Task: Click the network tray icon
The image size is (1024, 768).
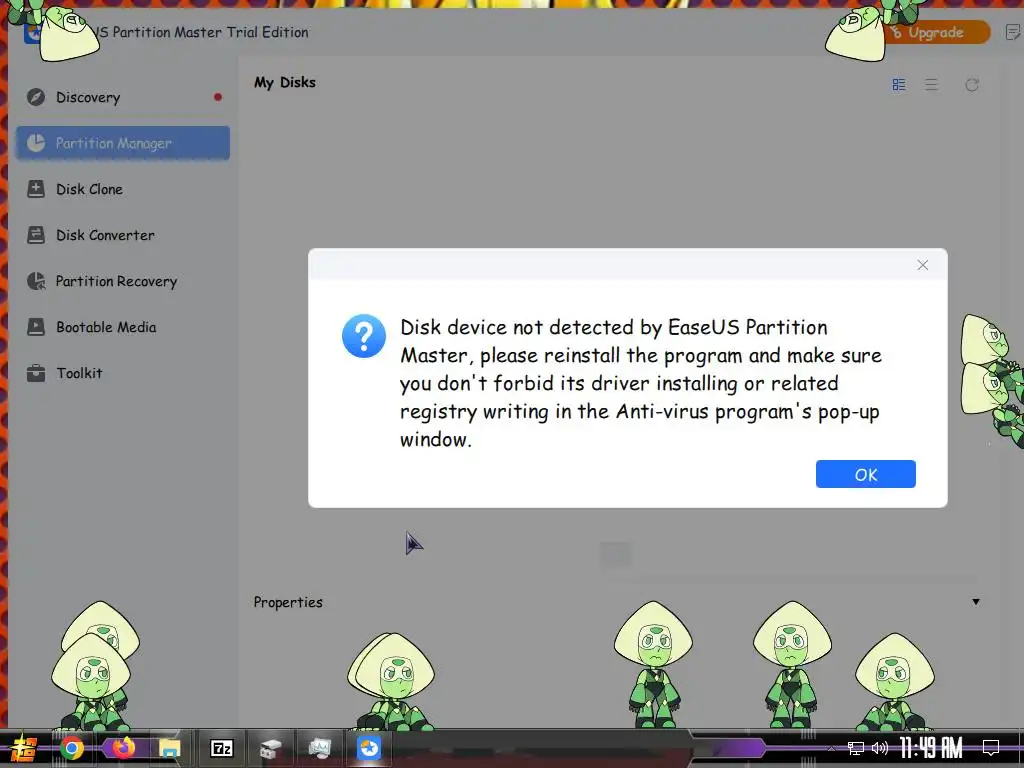Action: (x=855, y=748)
